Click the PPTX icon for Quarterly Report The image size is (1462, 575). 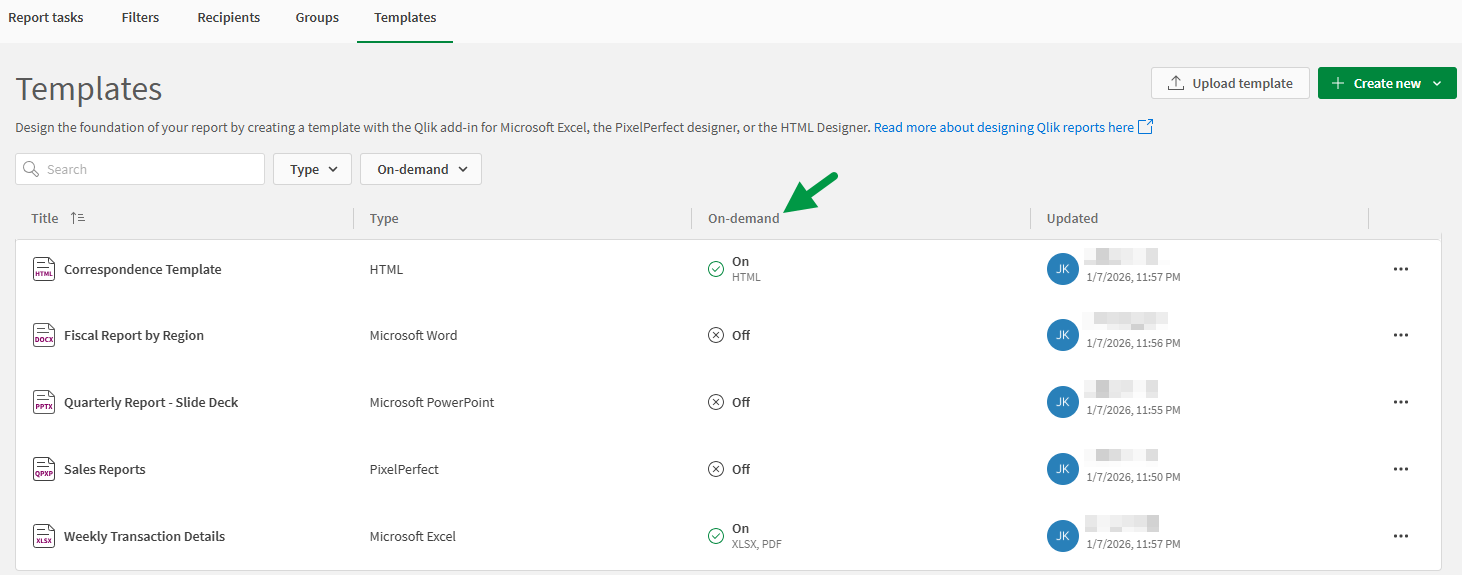coord(43,403)
